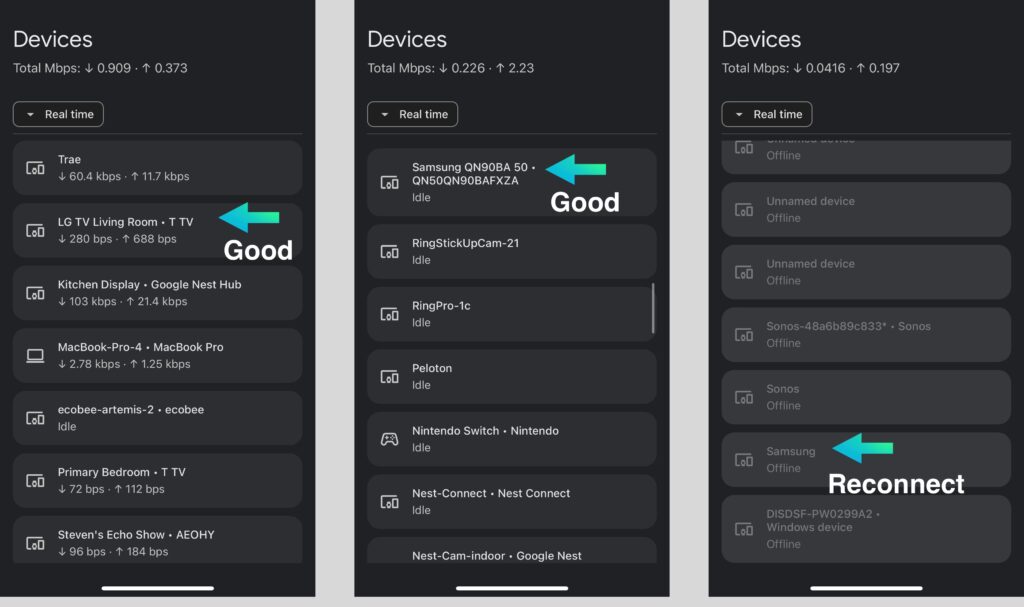
Task: Open DISDSF-PW0299A2 Windows device entry
Action: (865, 528)
